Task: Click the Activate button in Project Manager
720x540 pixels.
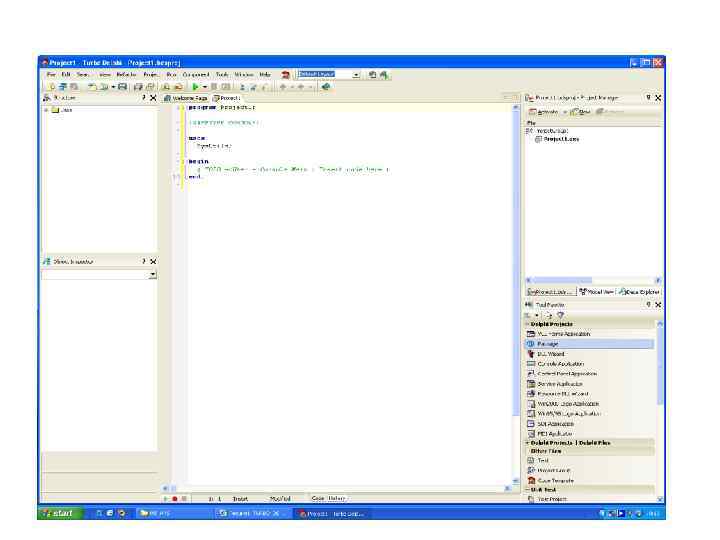Action: coord(544,112)
